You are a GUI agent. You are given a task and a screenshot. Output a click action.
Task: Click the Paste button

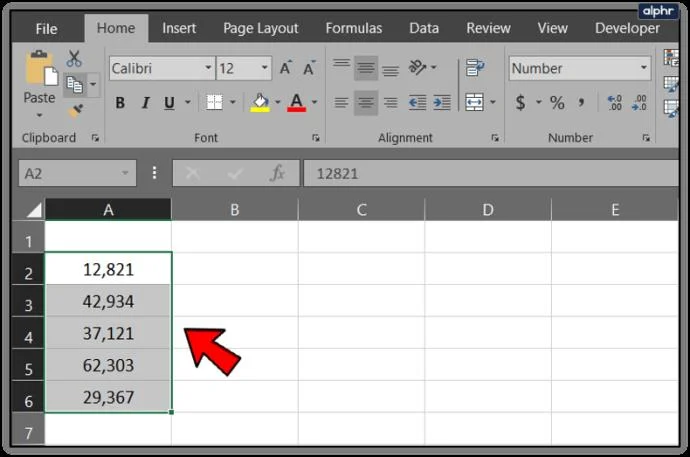point(39,84)
